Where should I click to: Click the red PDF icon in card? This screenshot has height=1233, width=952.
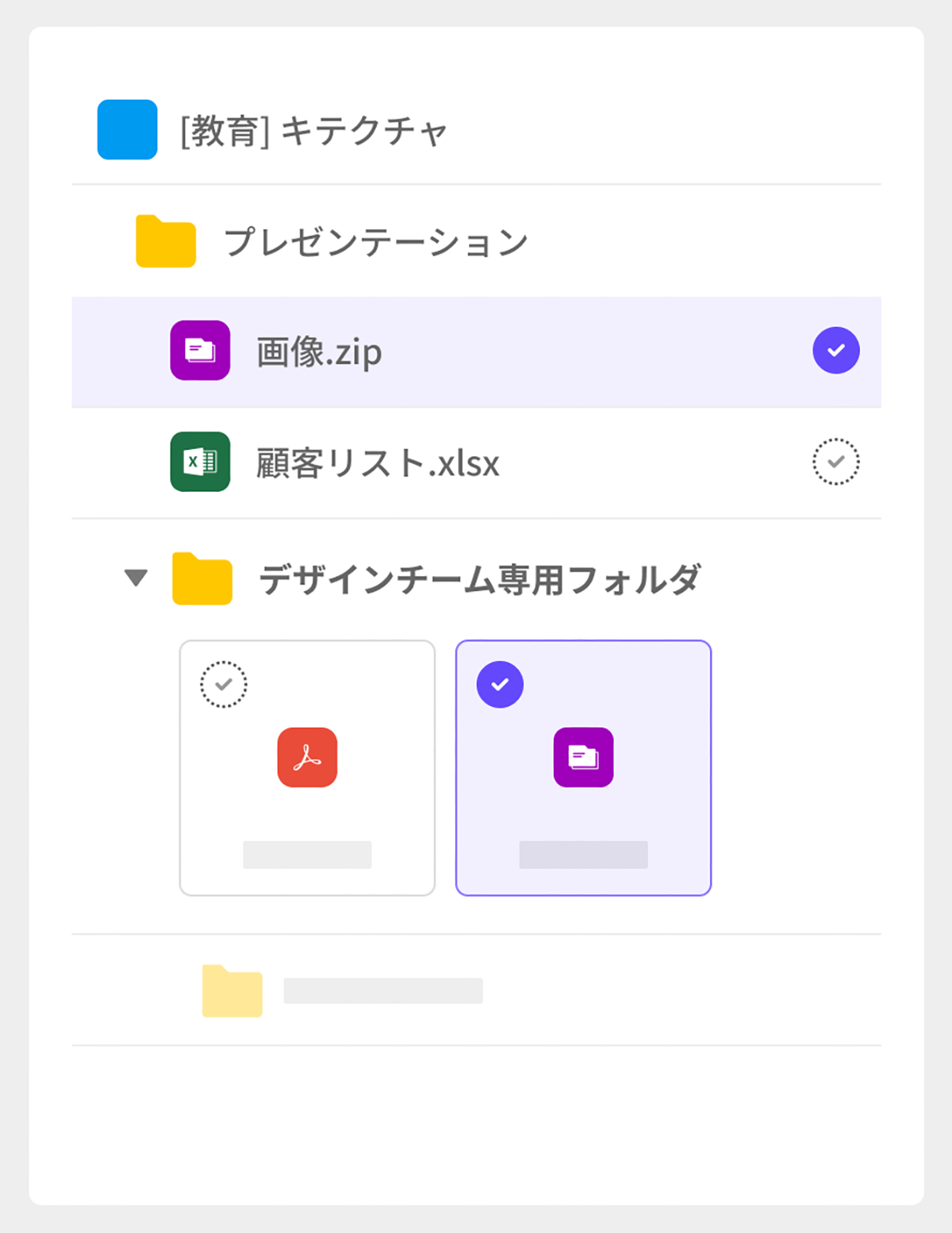307,757
